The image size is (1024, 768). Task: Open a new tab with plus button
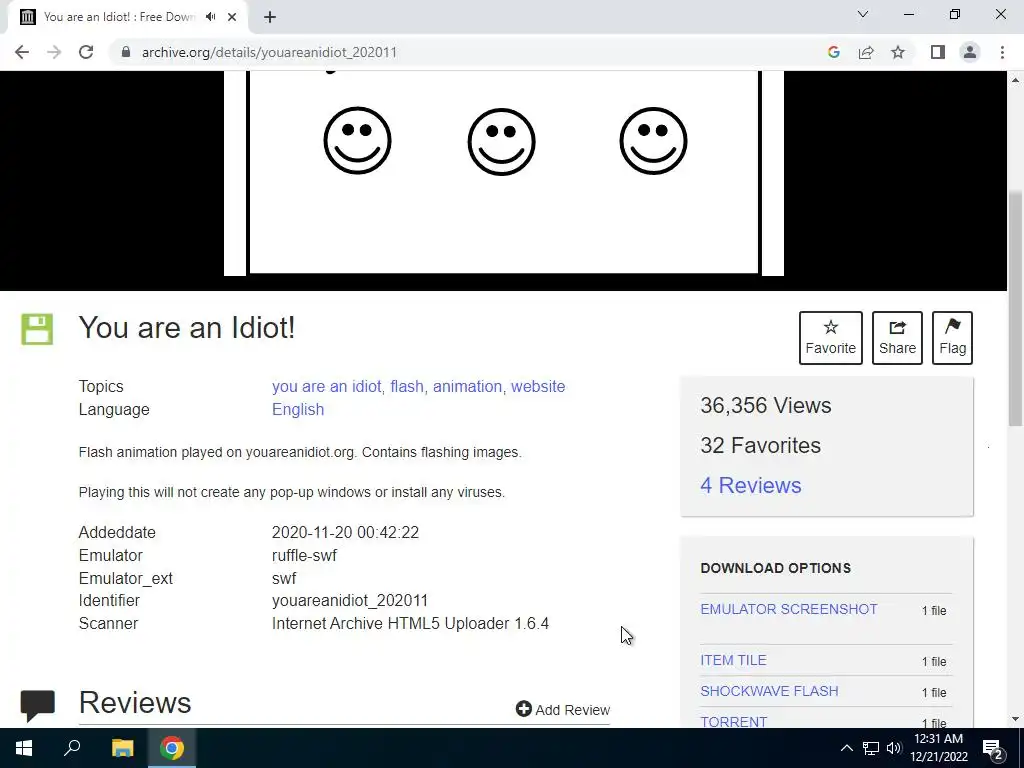270,17
